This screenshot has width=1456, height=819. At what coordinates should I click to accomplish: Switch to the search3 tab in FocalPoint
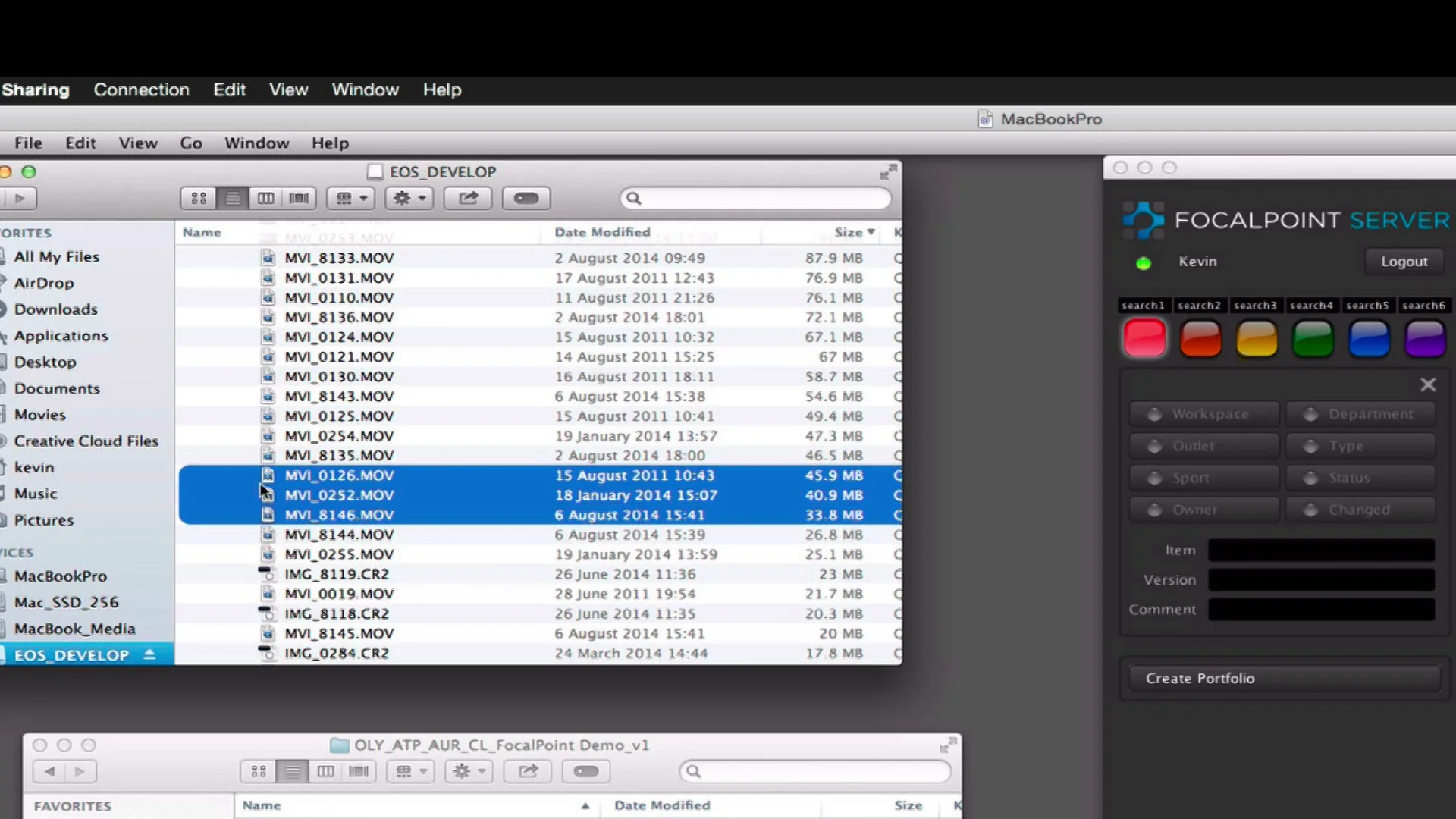click(x=1256, y=305)
